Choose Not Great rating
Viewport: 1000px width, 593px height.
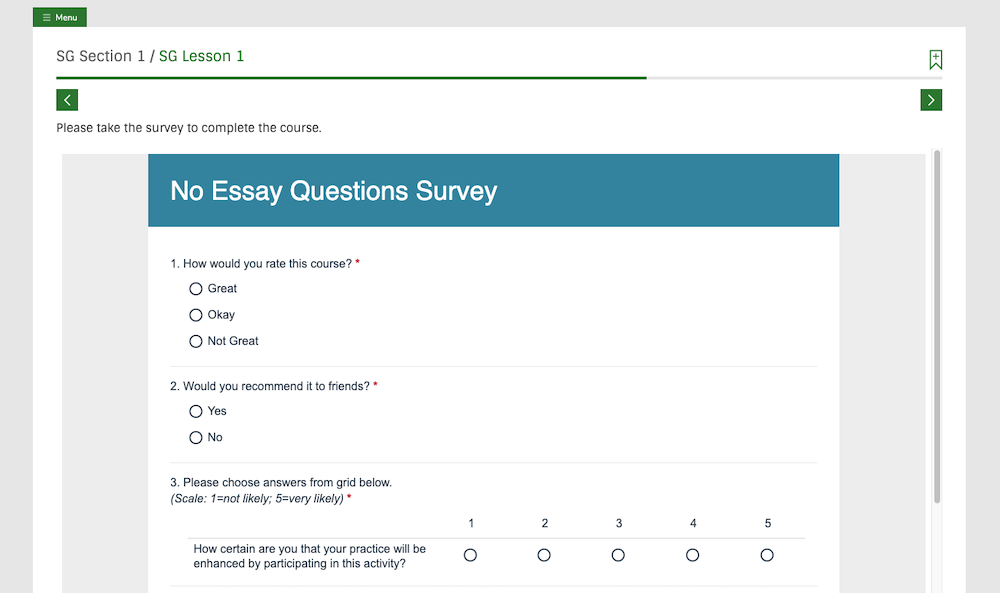[196, 341]
